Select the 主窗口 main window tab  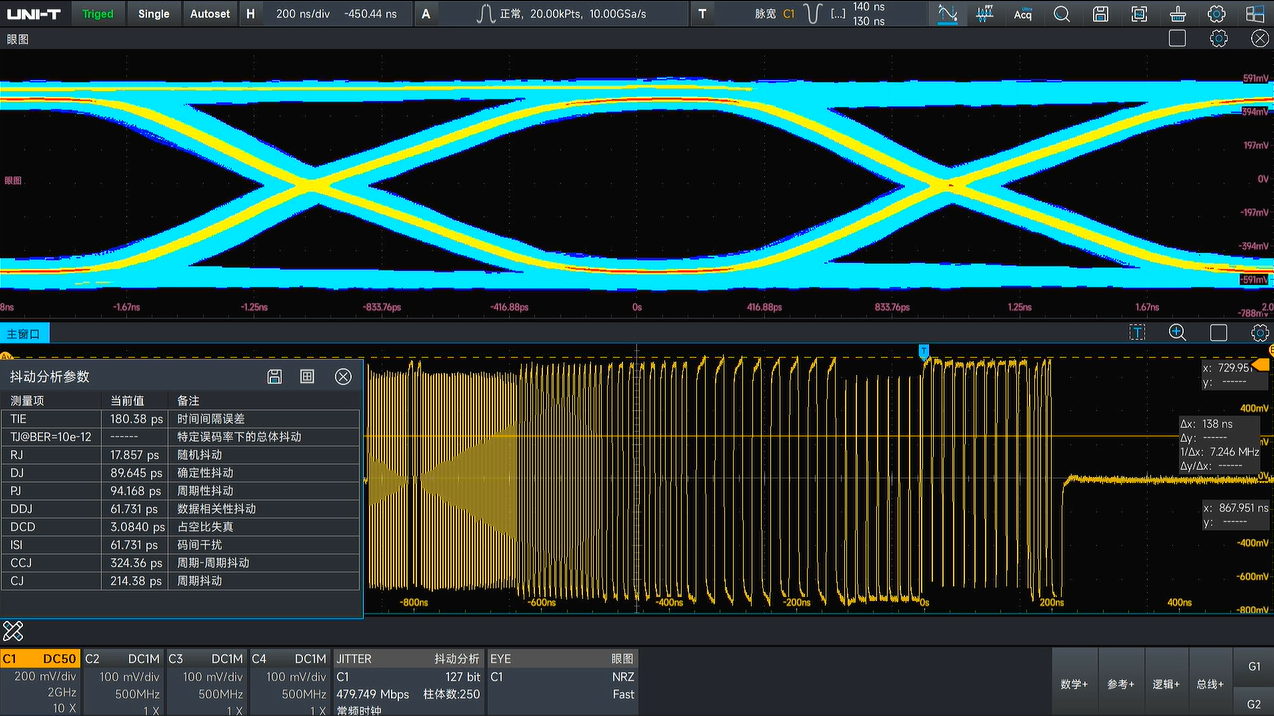[25, 334]
